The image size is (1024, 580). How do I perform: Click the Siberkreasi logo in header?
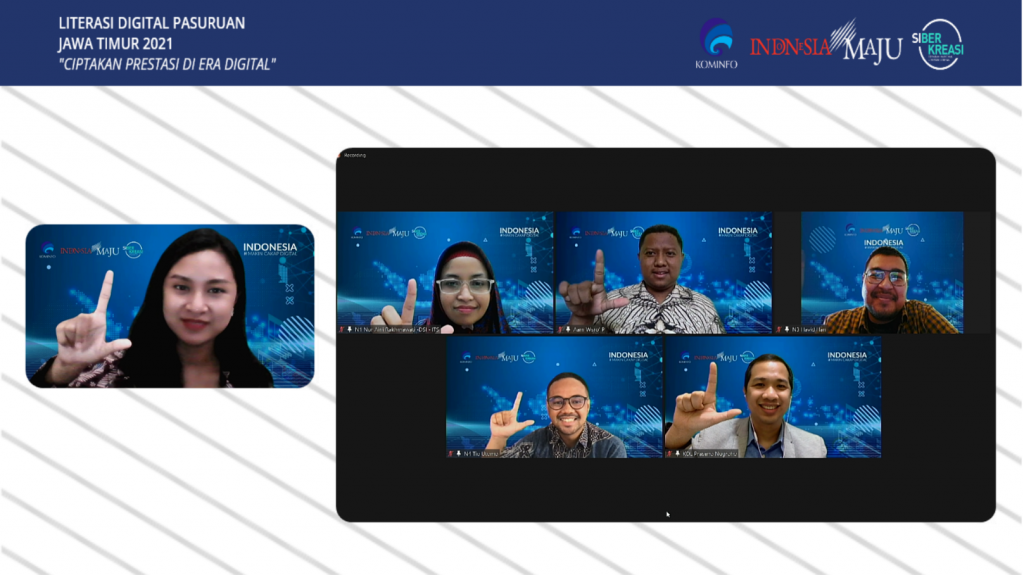(x=941, y=44)
